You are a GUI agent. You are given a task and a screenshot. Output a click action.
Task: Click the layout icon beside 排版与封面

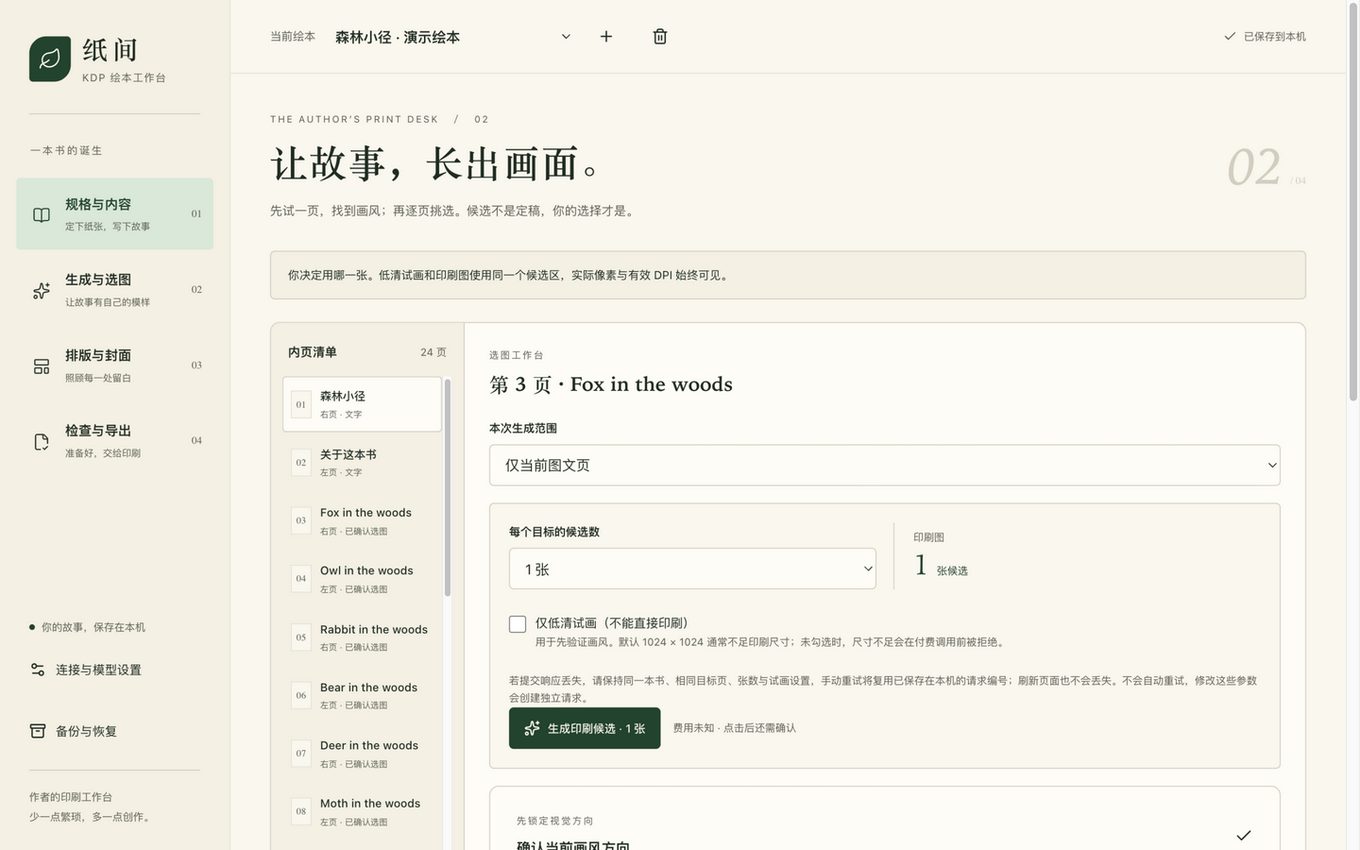pos(41,366)
